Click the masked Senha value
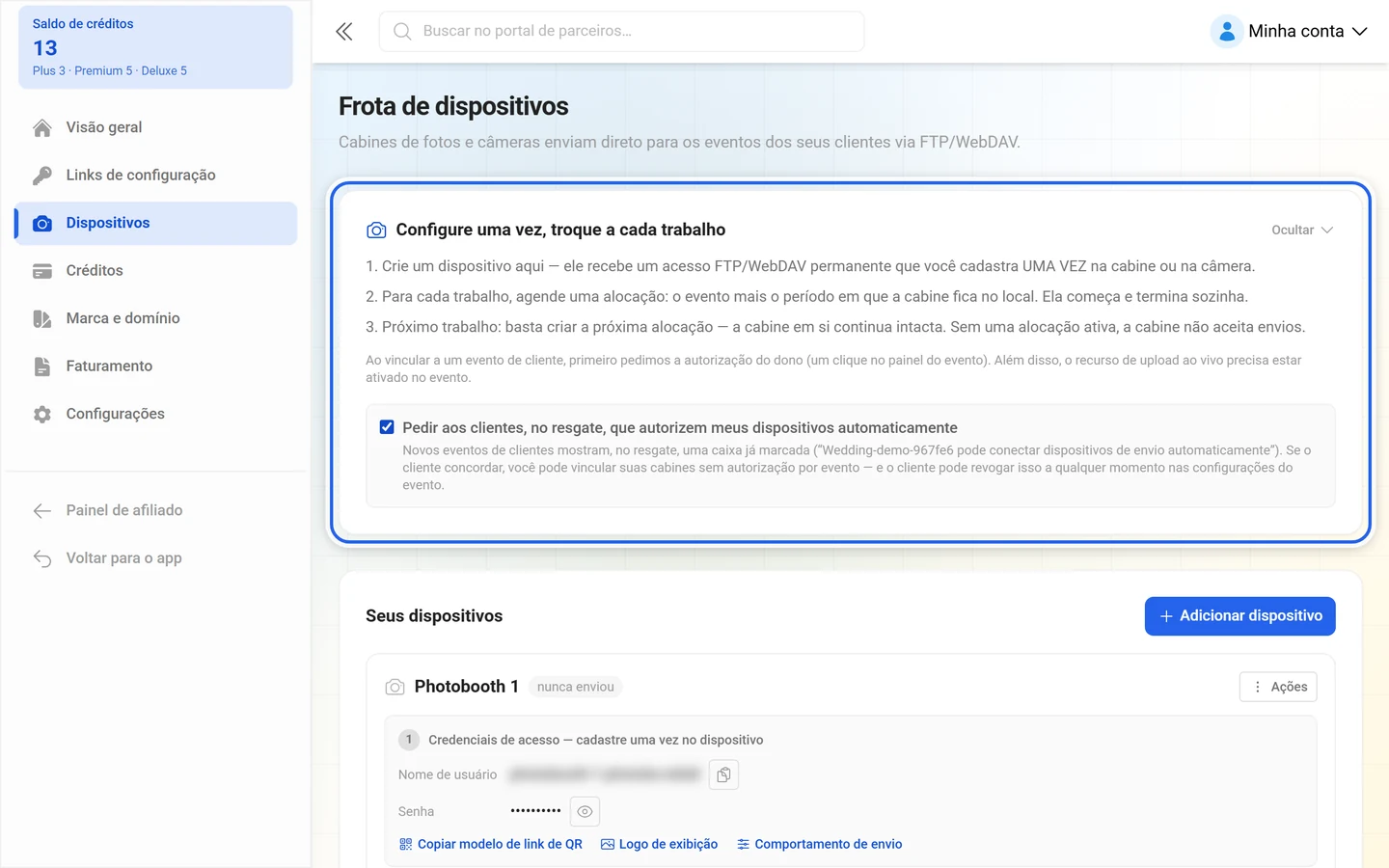 tap(536, 811)
